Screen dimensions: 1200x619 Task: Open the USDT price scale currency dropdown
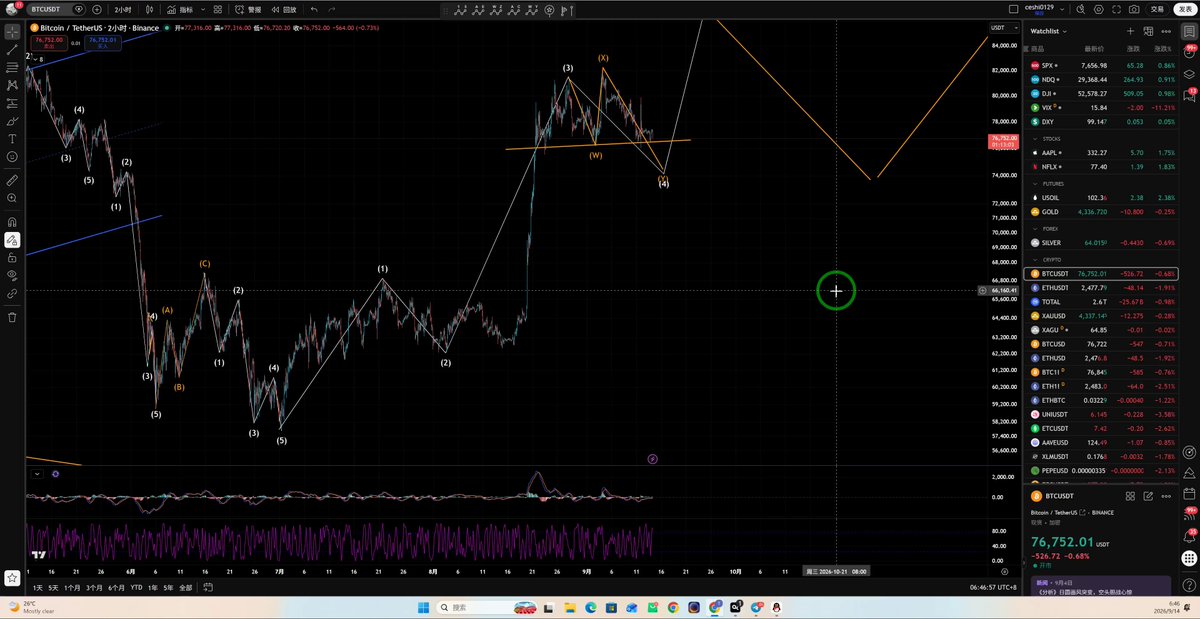click(x=1003, y=28)
